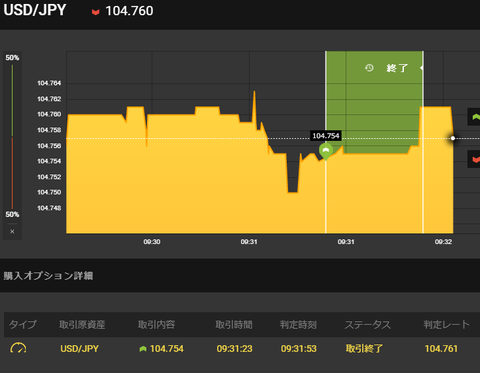
Task: Click the green trade entry marker pin
Action: point(326,151)
